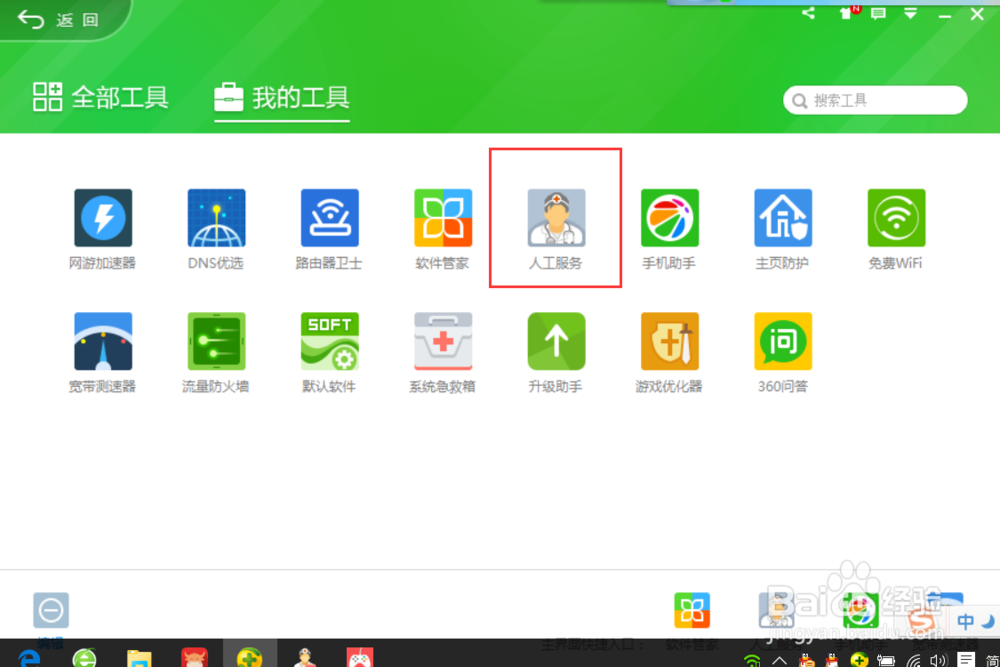Viewport: 1000px width, 667px height.
Task: Open the 默认软件 settings tool
Action: (x=330, y=341)
